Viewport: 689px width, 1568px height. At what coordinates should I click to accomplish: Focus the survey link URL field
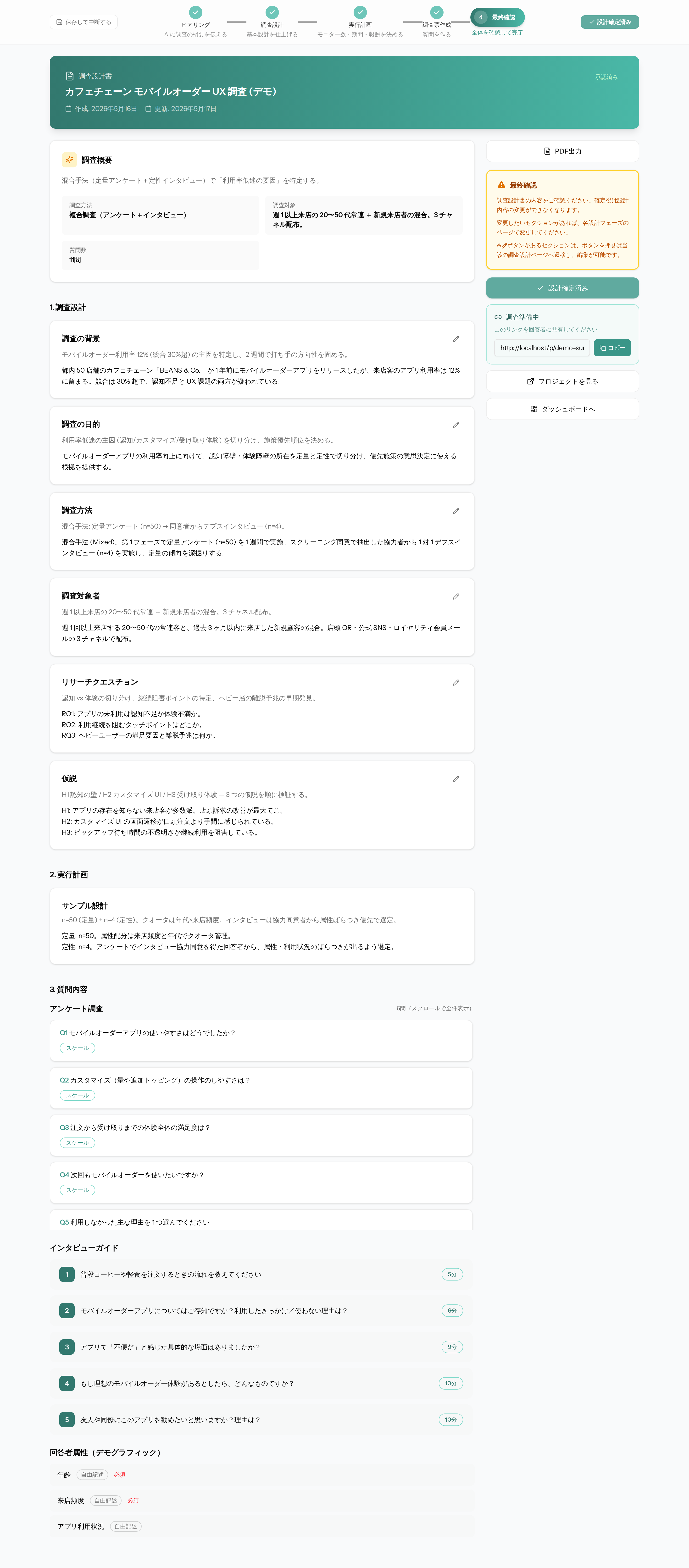pos(542,348)
